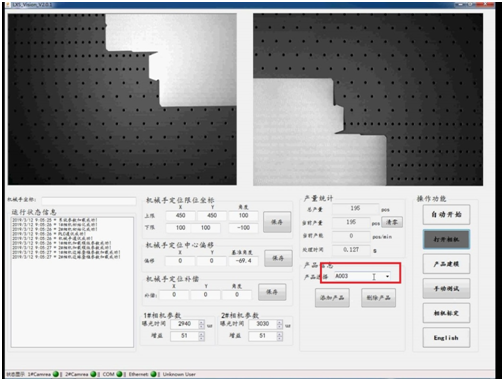Decrease camera 2 gain value stepper
This screenshot has width=504, height=381.
tap(279, 338)
